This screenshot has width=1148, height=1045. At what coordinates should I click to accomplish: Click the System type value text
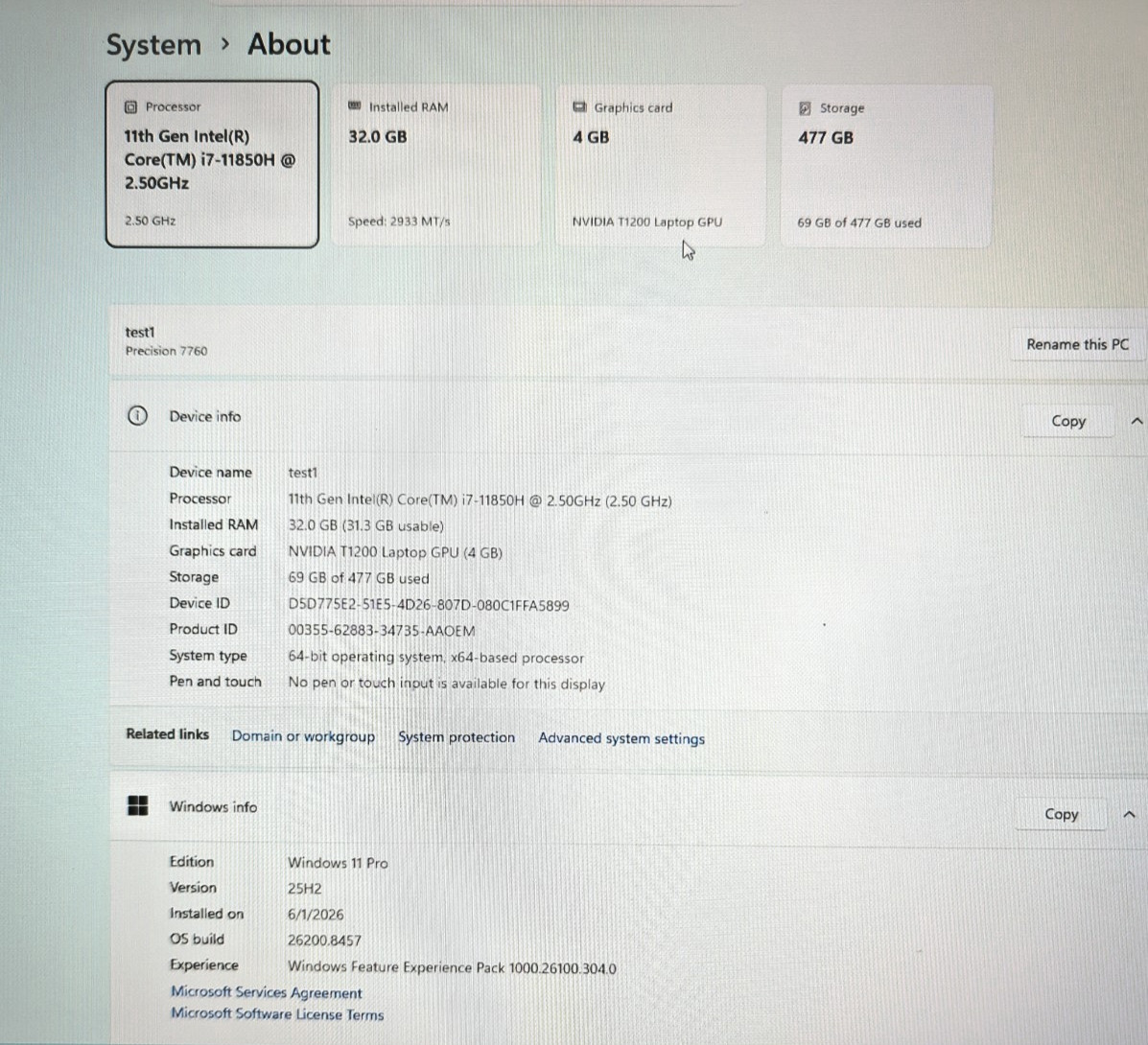[435, 657]
